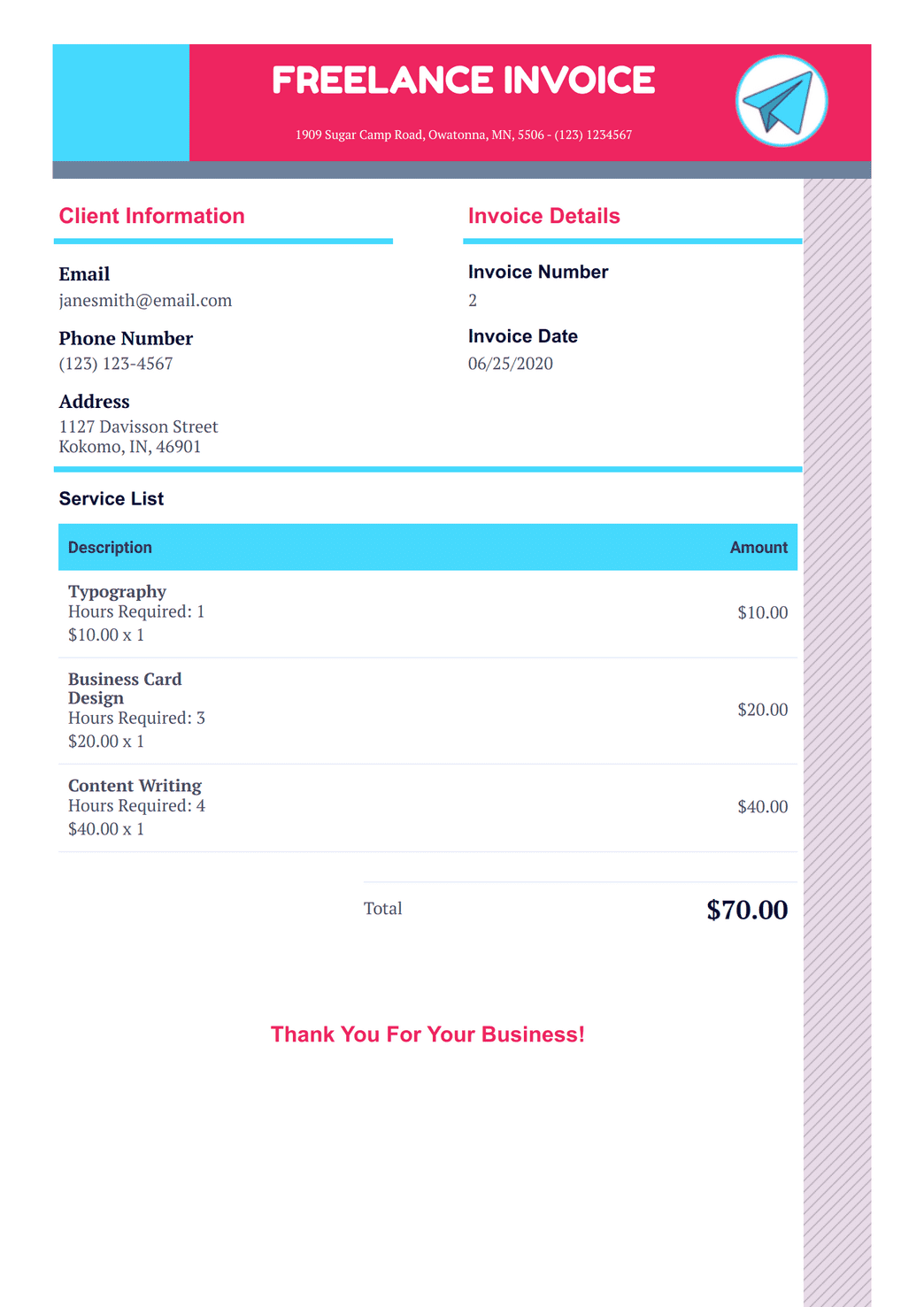Click the email janesmith@email.com
This screenshot has width=924, height=1307.
coord(145,301)
